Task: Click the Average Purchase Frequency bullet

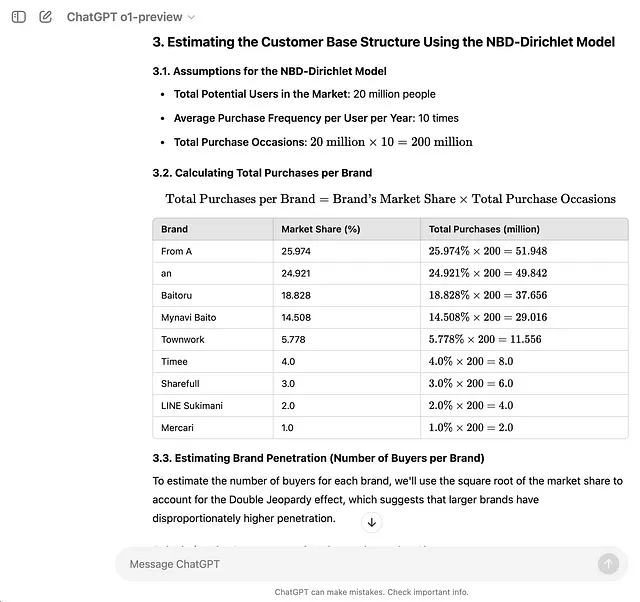Action: click(316, 118)
